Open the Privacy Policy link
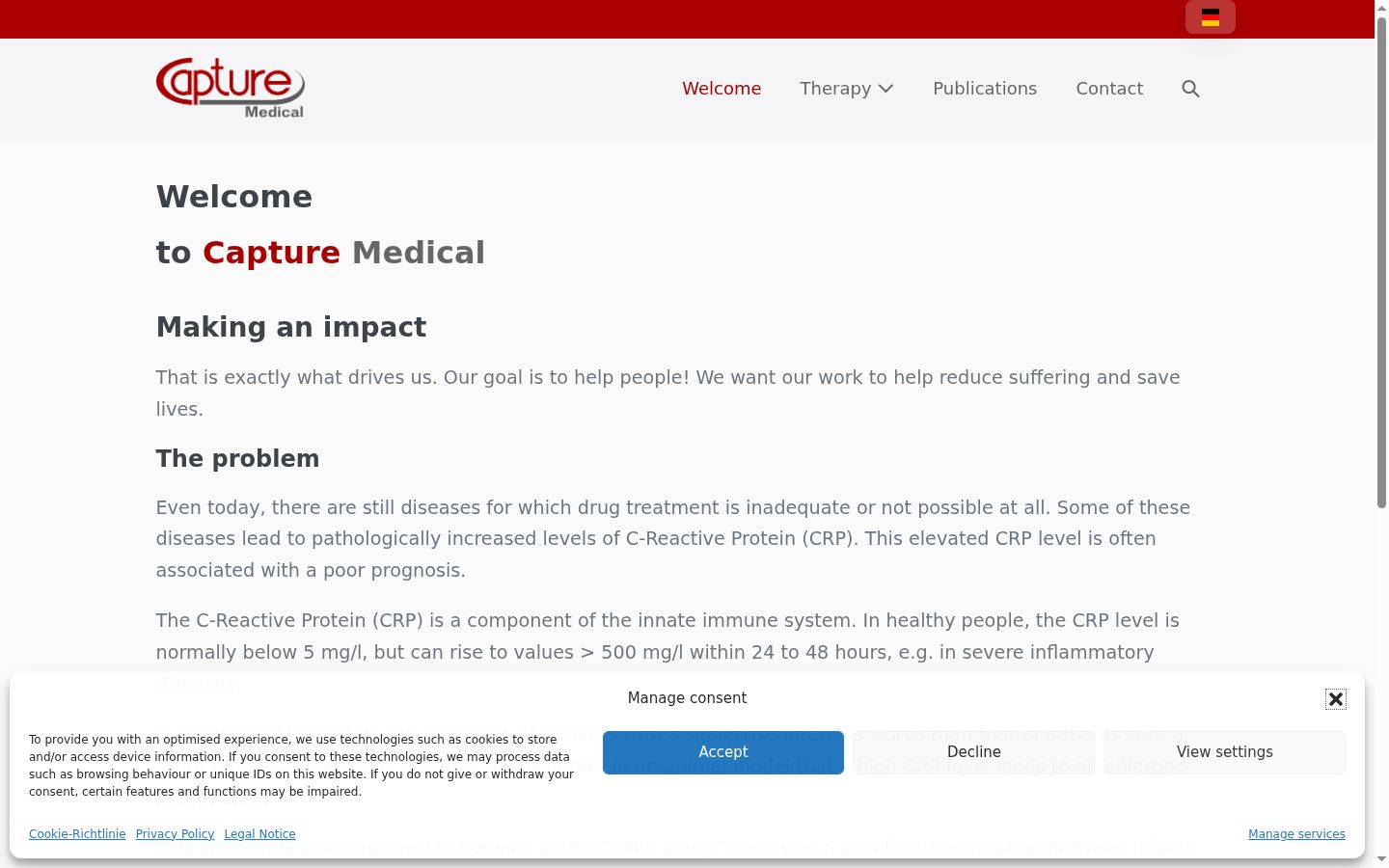Viewport: 1389px width, 868px height. click(x=175, y=834)
